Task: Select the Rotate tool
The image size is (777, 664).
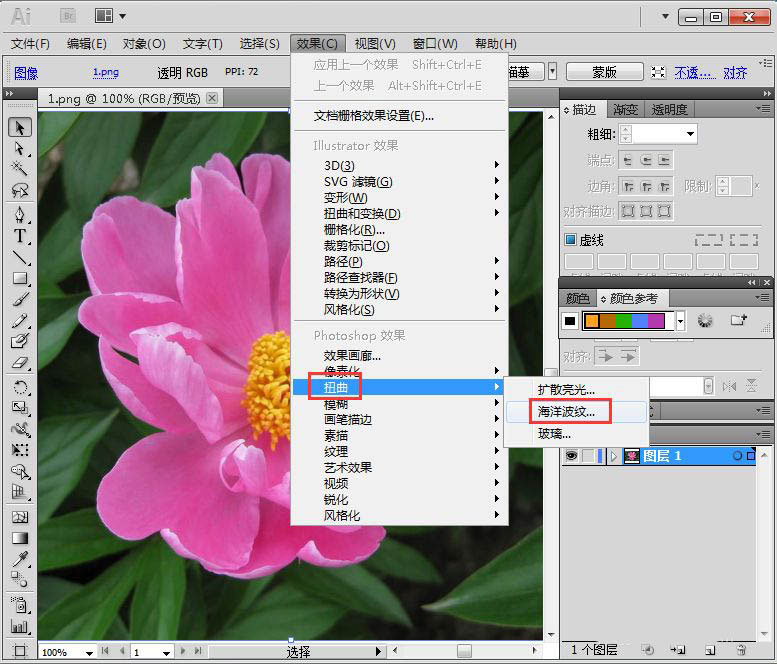Action: pos(20,387)
